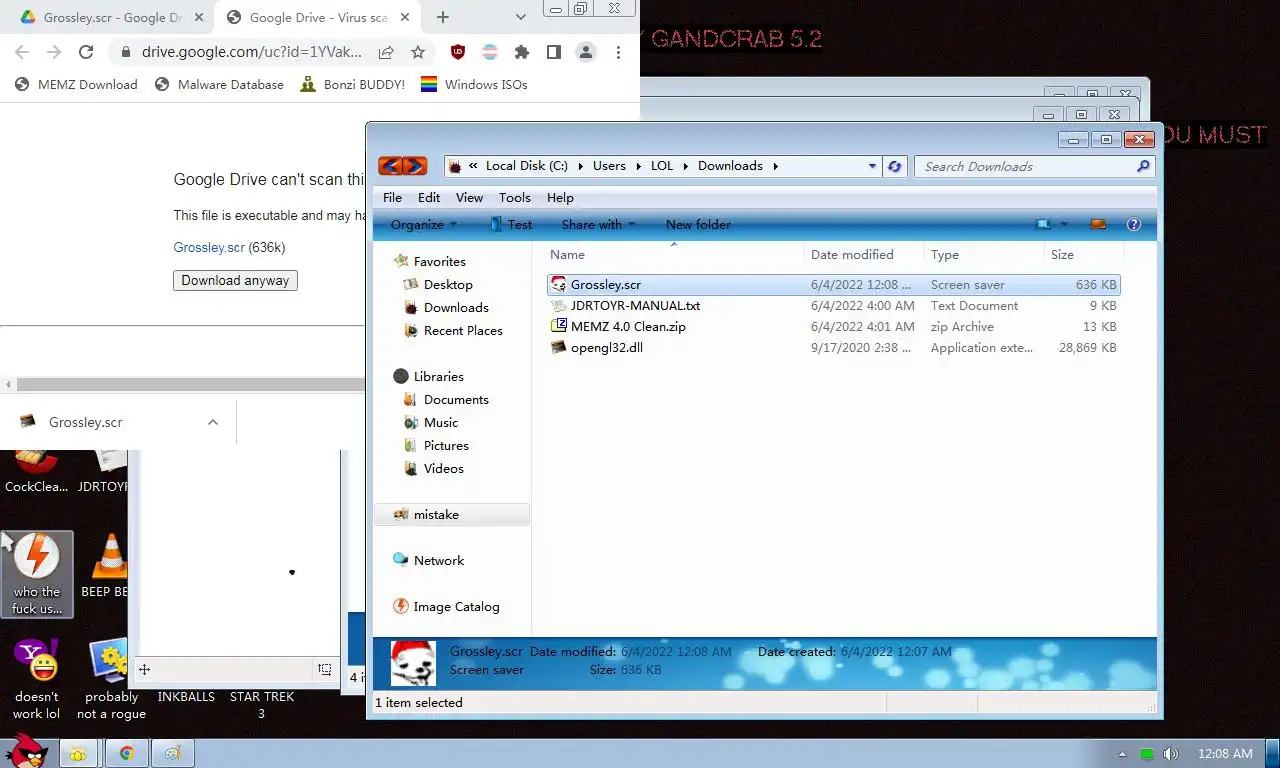Image resolution: width=1280 pixels, height=768 pixels.
Task: Click Chrome's back navigation arrow
Action: pos(22,52)
